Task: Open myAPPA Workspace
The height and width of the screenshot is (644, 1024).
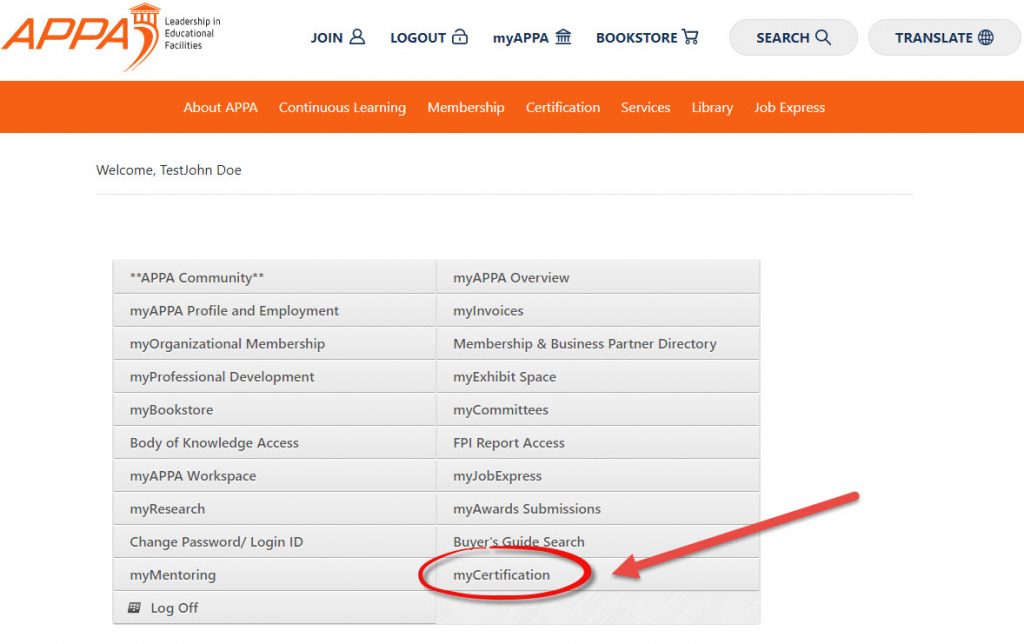Action: (274, 475)
